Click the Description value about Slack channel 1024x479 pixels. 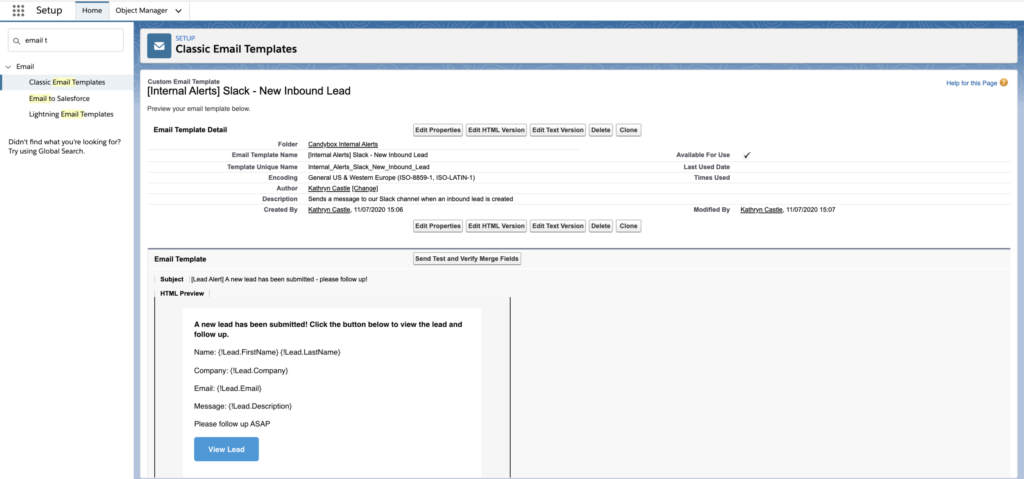(x=410, y=199)
